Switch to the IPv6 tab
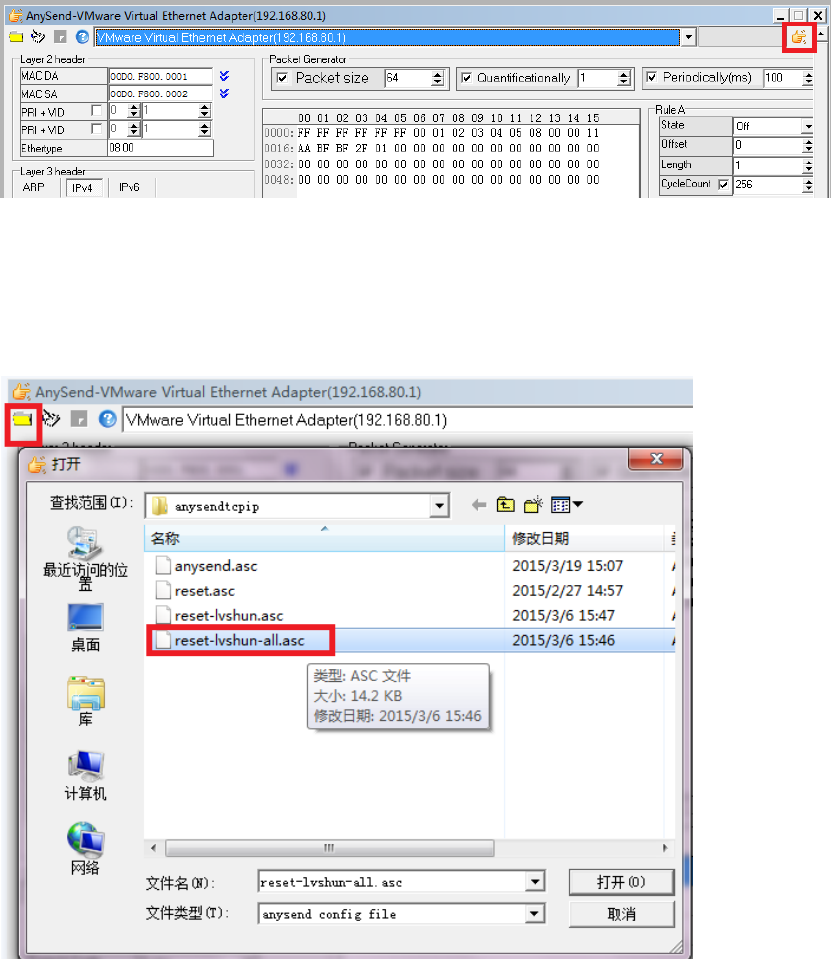This screenshot has width=831, height=959. click(x=129, y=187)
